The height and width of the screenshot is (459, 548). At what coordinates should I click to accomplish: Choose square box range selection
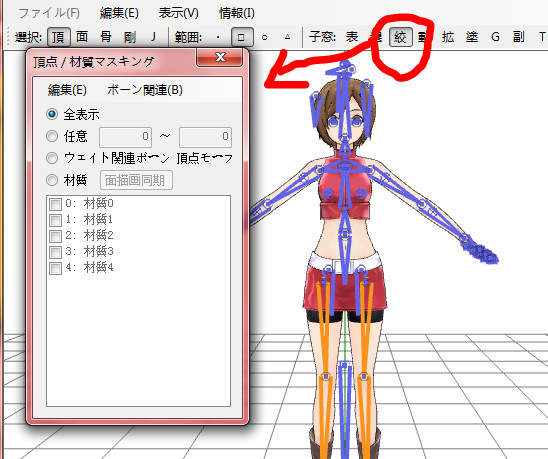coord(241,37)
